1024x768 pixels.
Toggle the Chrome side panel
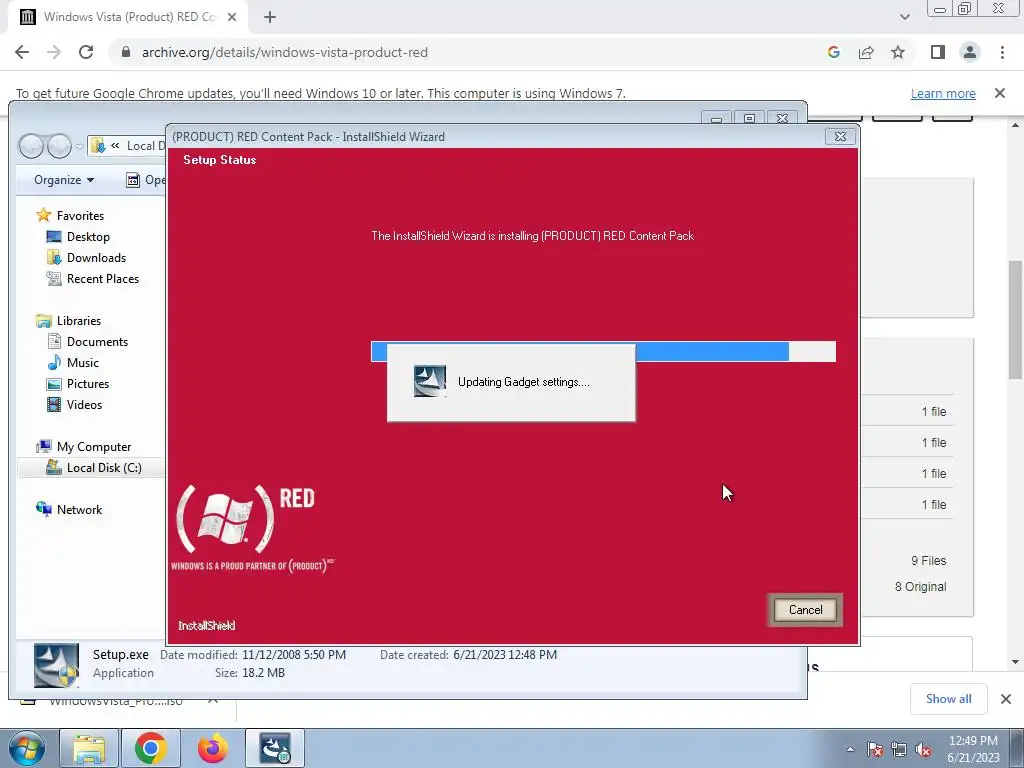(938, 52)
